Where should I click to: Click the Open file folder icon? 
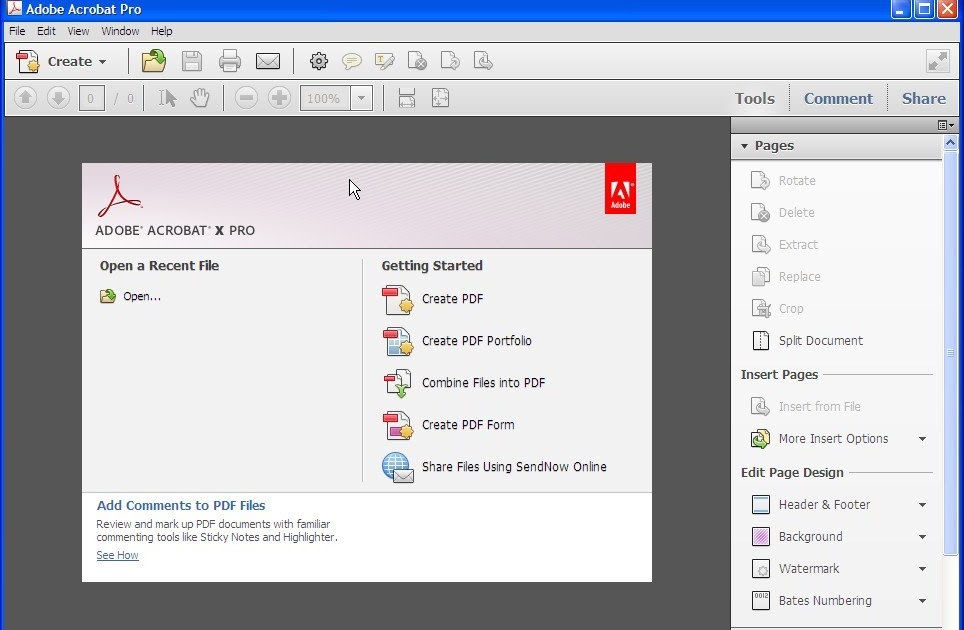click(154, 61)
